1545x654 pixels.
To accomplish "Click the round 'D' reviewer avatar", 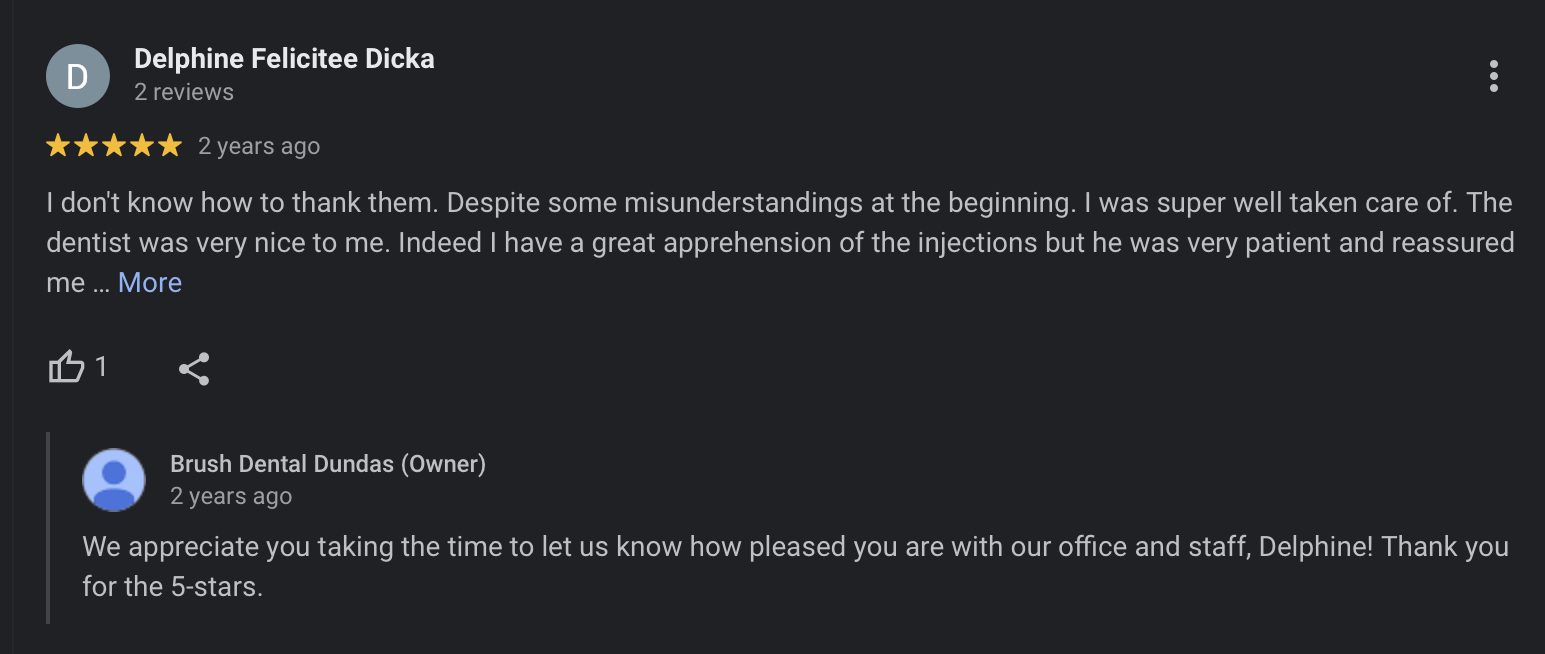I will point(78,76).
